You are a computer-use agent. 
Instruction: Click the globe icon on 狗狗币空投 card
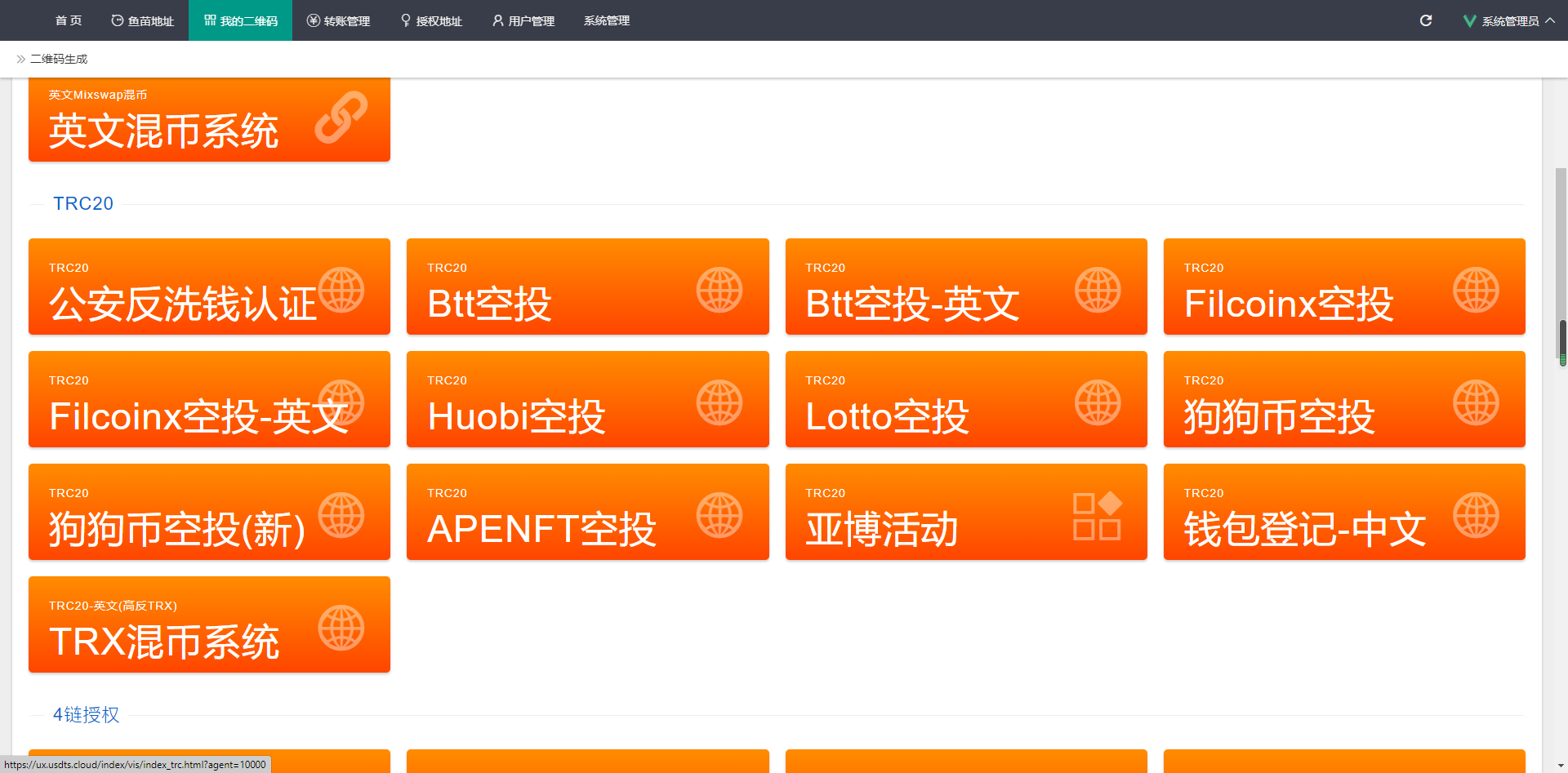click(x=1477, y=402)
